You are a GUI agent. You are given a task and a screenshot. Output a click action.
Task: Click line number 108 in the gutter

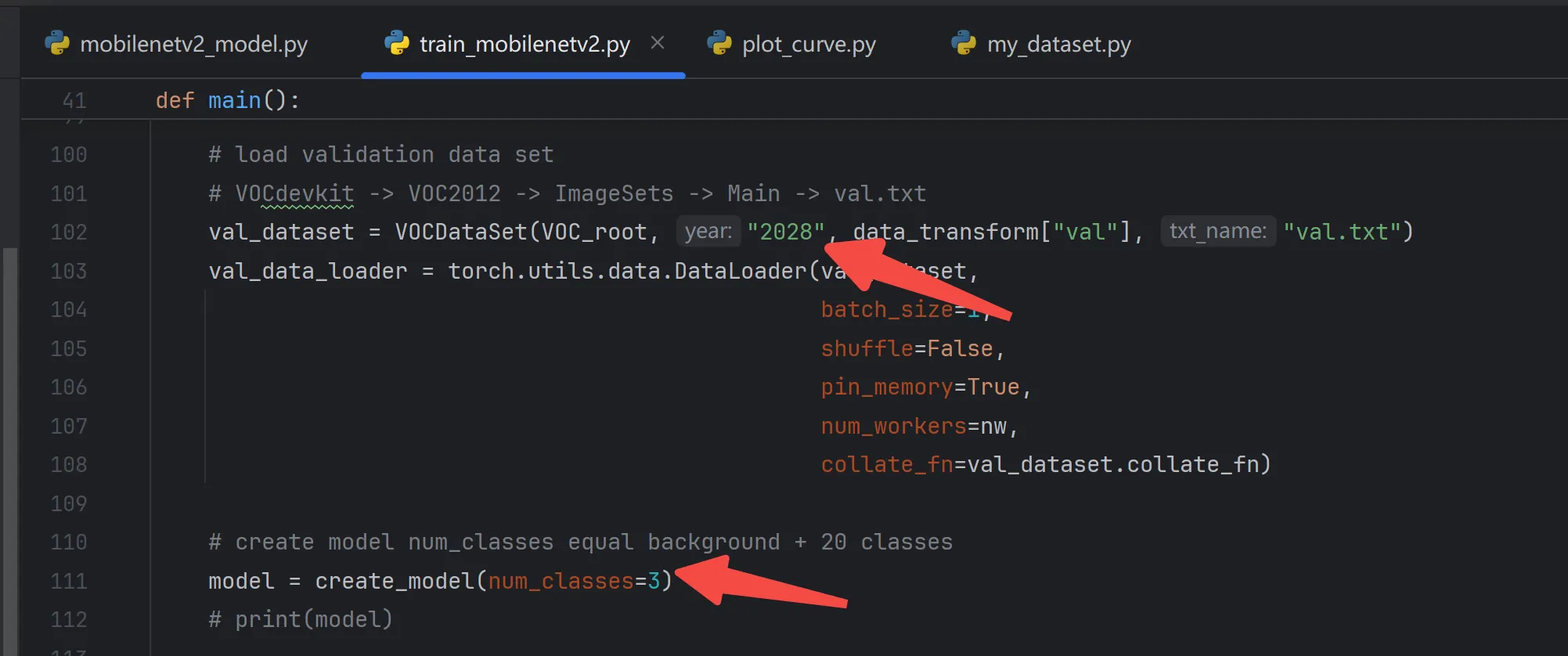pyautogui.click(x=69, y=465)
